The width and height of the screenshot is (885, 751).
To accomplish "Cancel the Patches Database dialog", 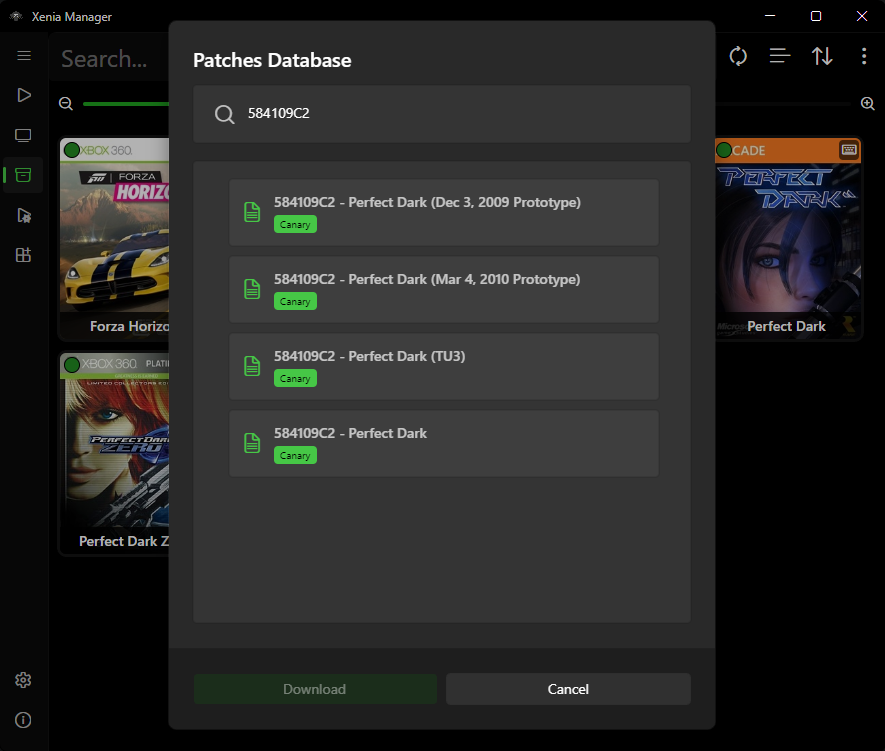I will (568, 689).
